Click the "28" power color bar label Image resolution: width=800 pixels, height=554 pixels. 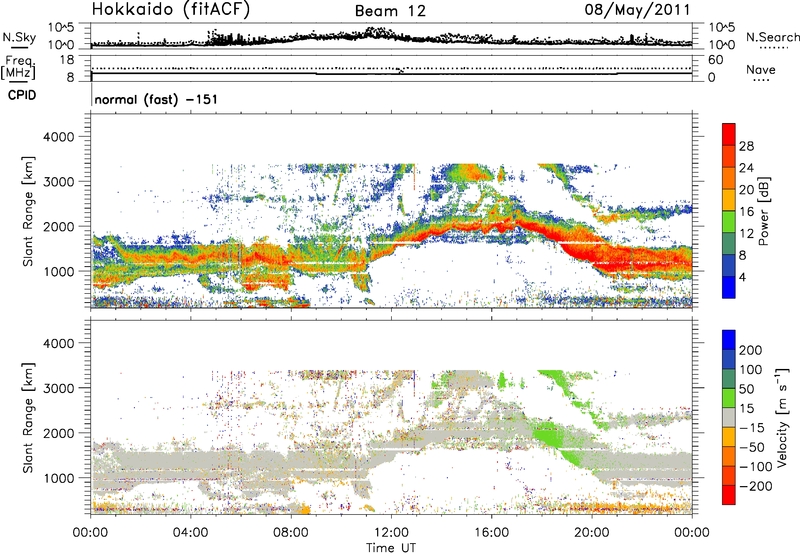tap(746, 146)
